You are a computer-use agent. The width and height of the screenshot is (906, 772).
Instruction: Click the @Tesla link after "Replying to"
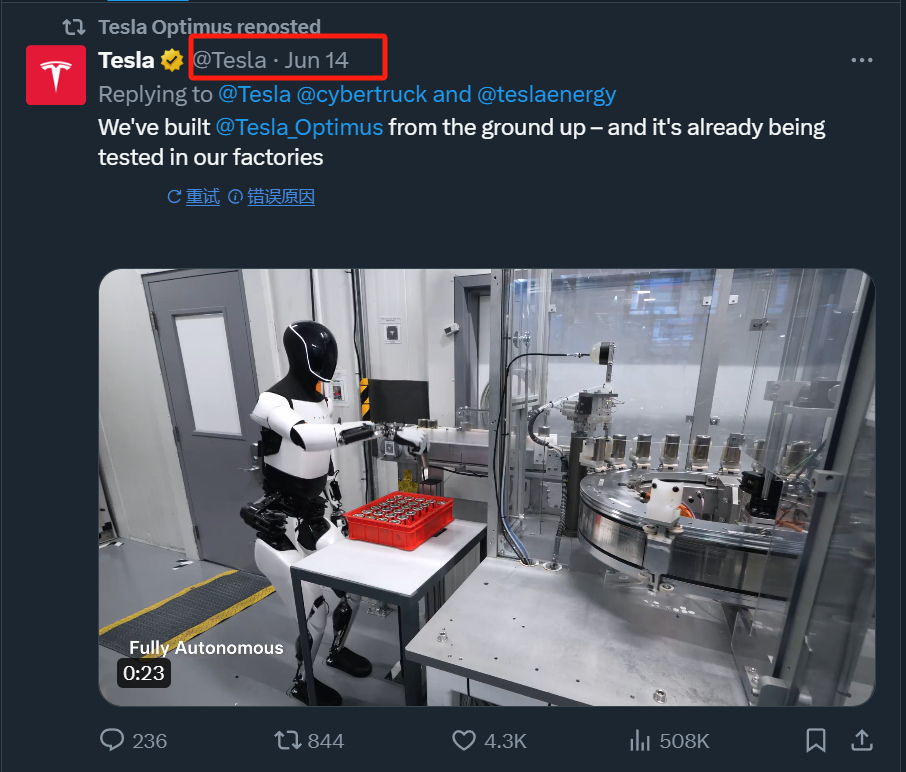click(254, 95)
